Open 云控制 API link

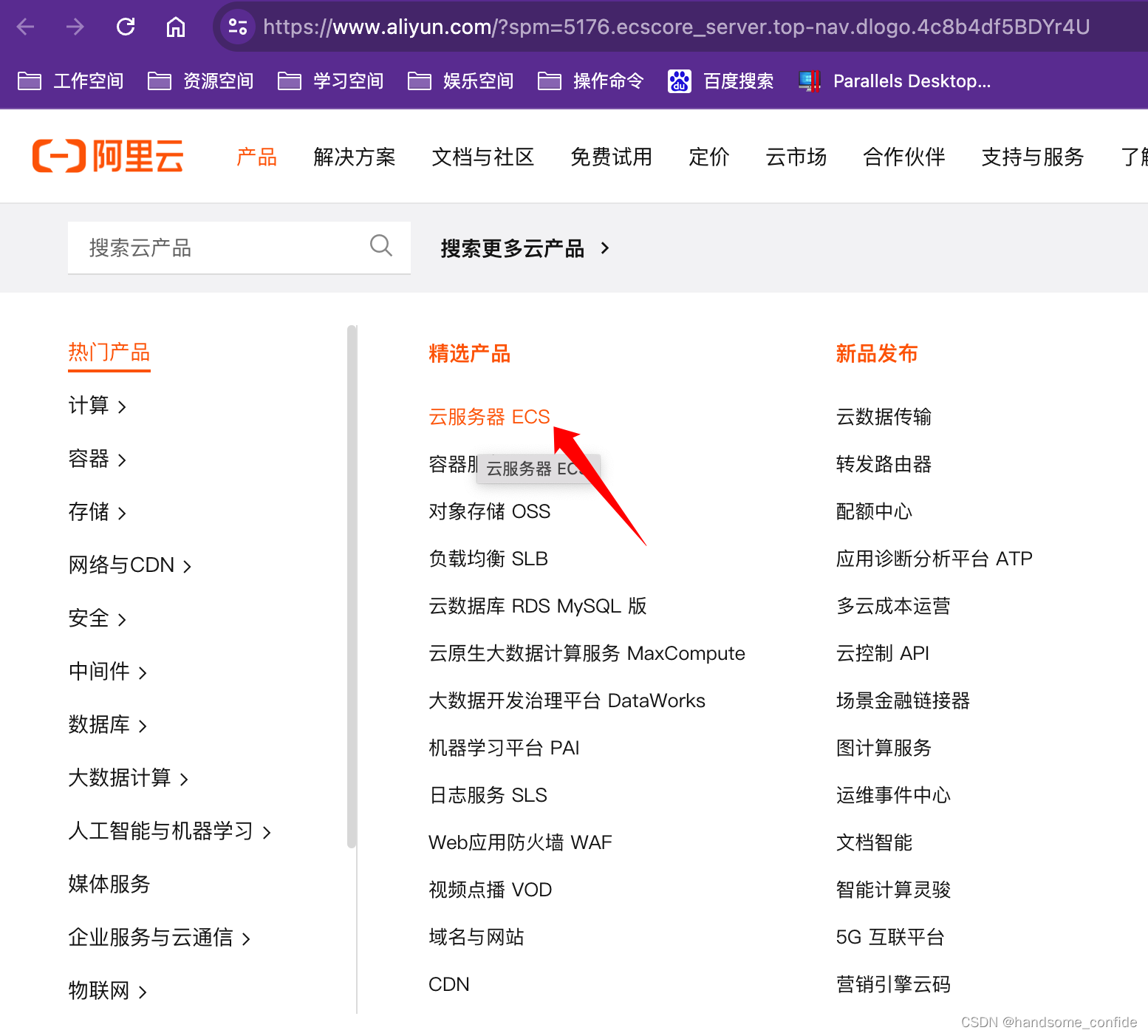pos(882,653)
